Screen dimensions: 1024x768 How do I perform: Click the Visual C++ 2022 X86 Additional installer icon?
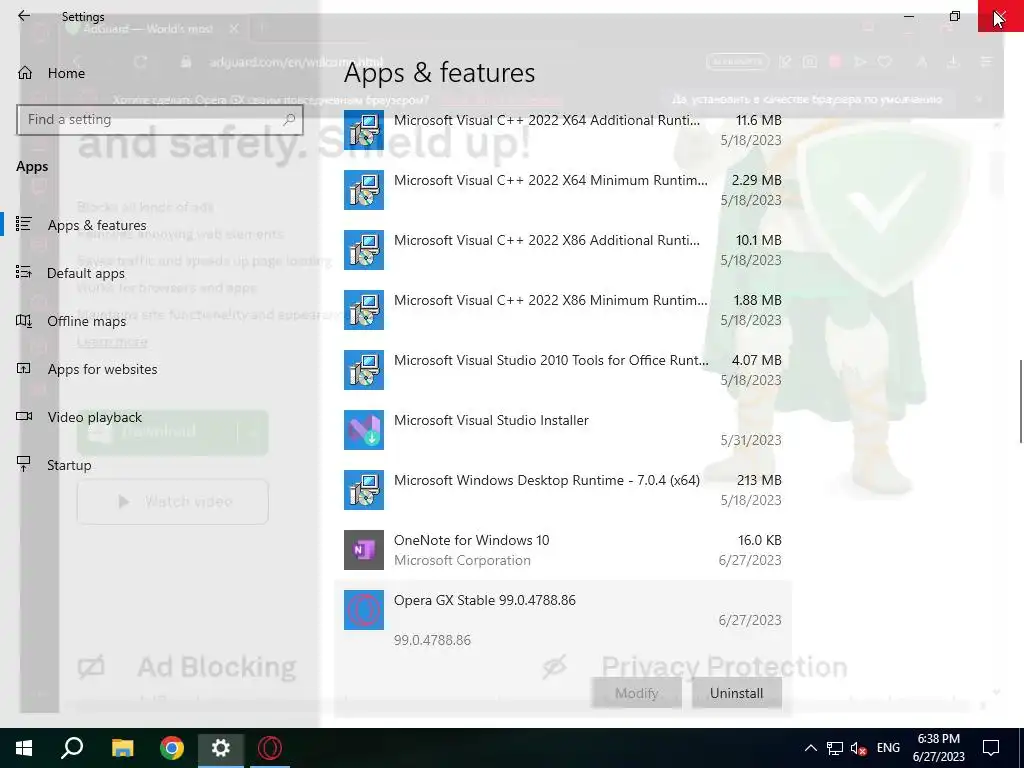point(364,250)
